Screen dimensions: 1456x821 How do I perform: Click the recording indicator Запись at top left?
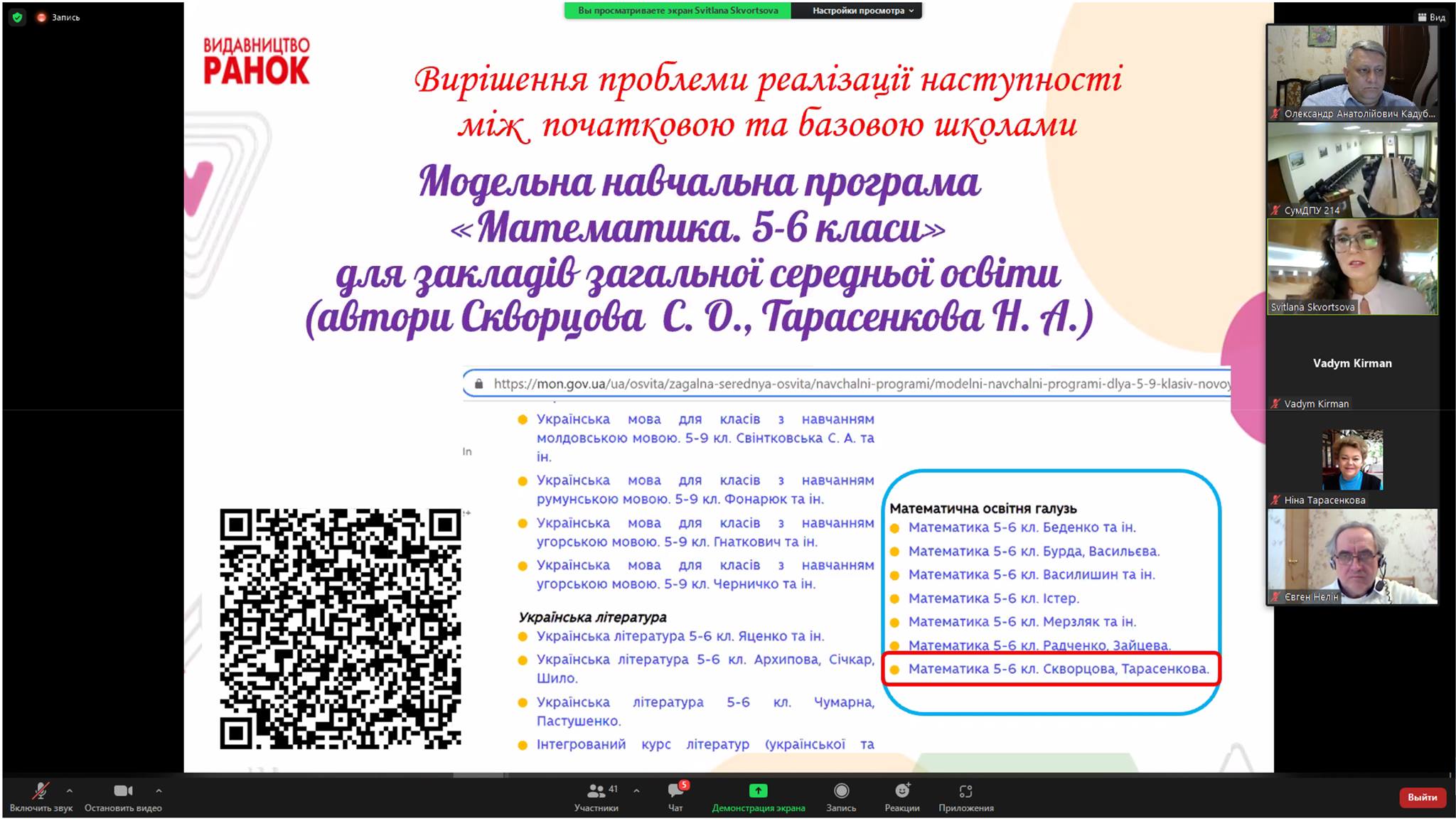[x=58, y=17]
